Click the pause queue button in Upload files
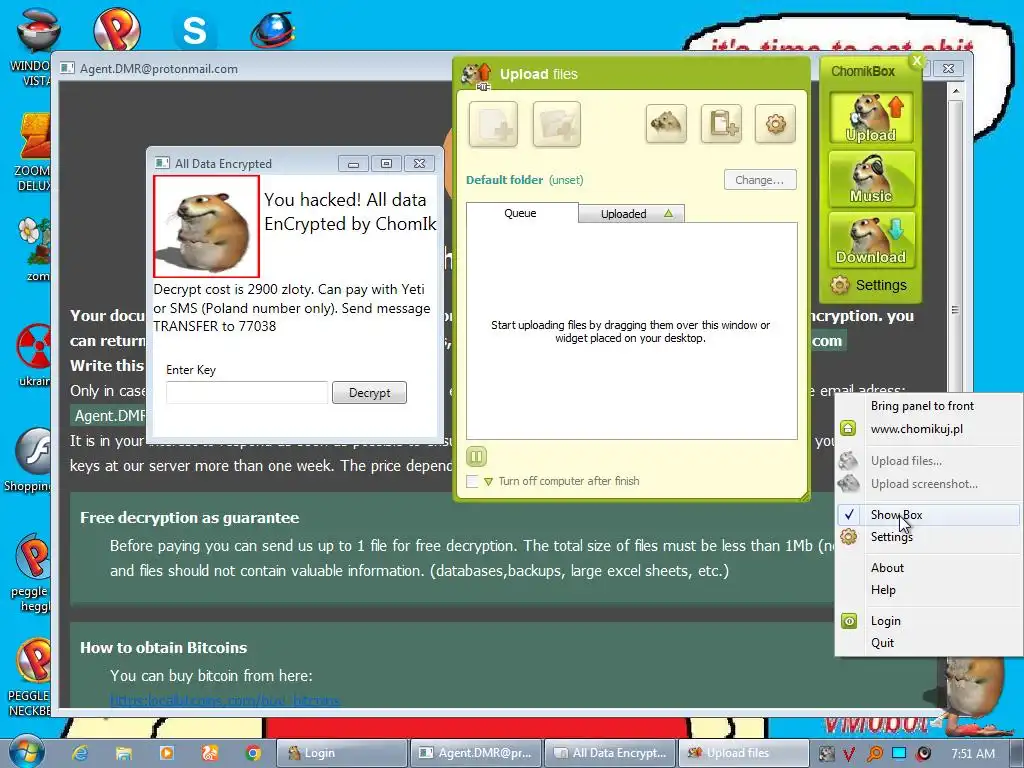1024x768 pixels. (476, 456)
